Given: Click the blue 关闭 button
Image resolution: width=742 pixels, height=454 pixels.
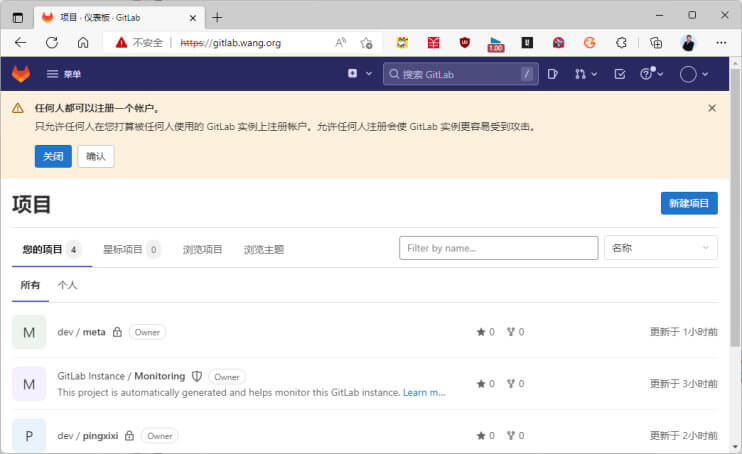Looking at the screenshot, I should tap(53, 156).
